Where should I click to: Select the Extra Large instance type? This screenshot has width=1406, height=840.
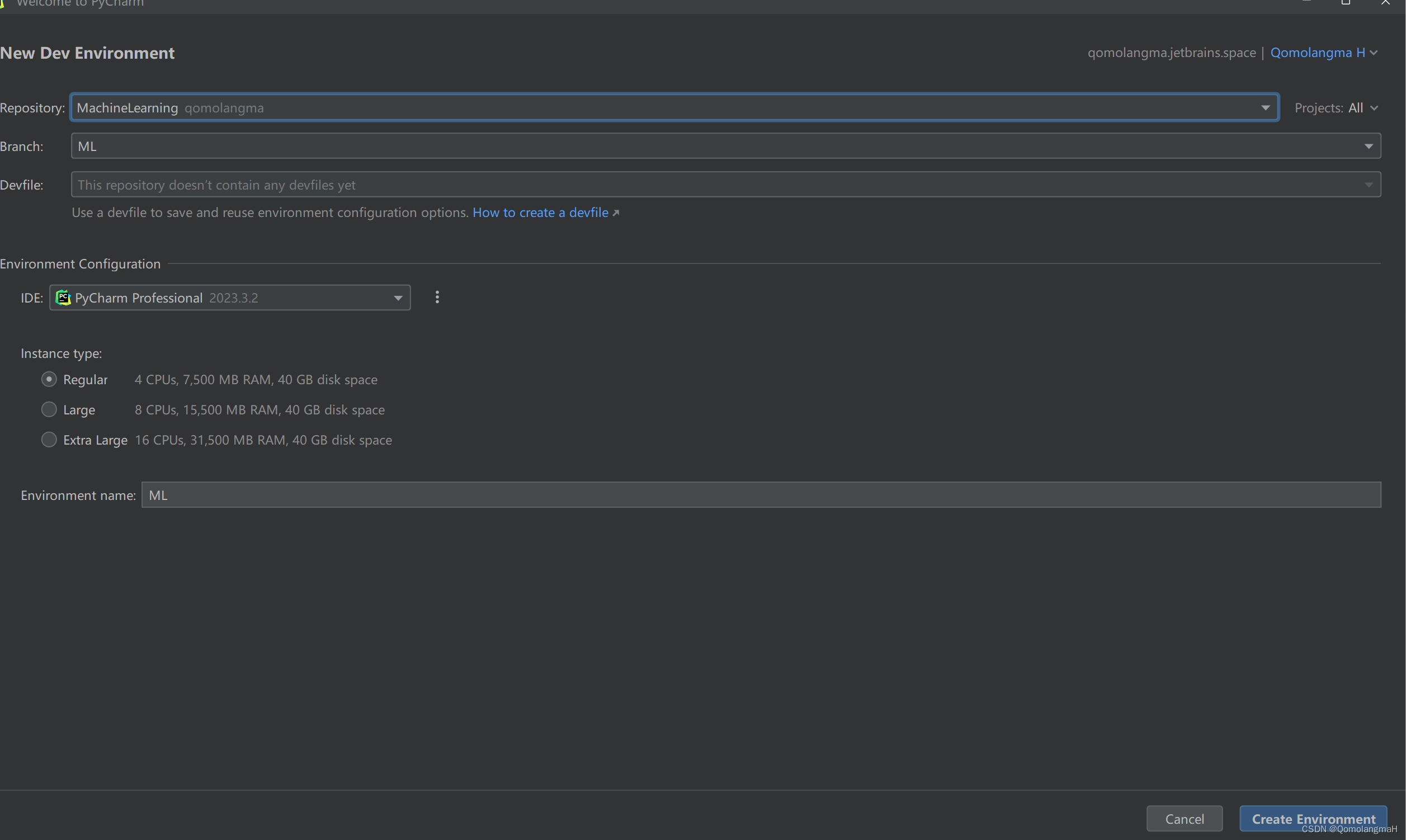[49, 439]
